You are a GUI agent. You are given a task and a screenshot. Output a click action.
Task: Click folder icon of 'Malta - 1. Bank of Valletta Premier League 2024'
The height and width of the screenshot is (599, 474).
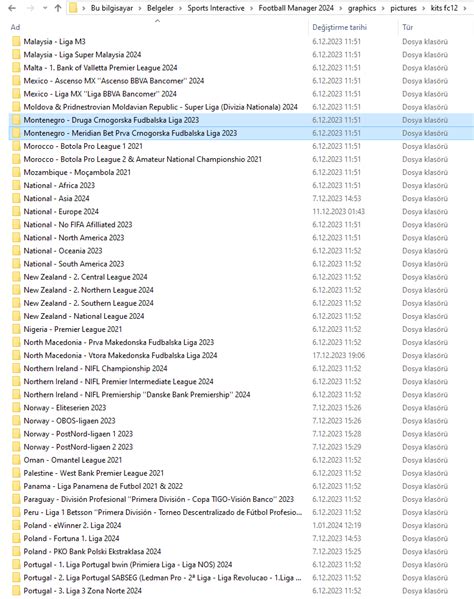[16, 68]
